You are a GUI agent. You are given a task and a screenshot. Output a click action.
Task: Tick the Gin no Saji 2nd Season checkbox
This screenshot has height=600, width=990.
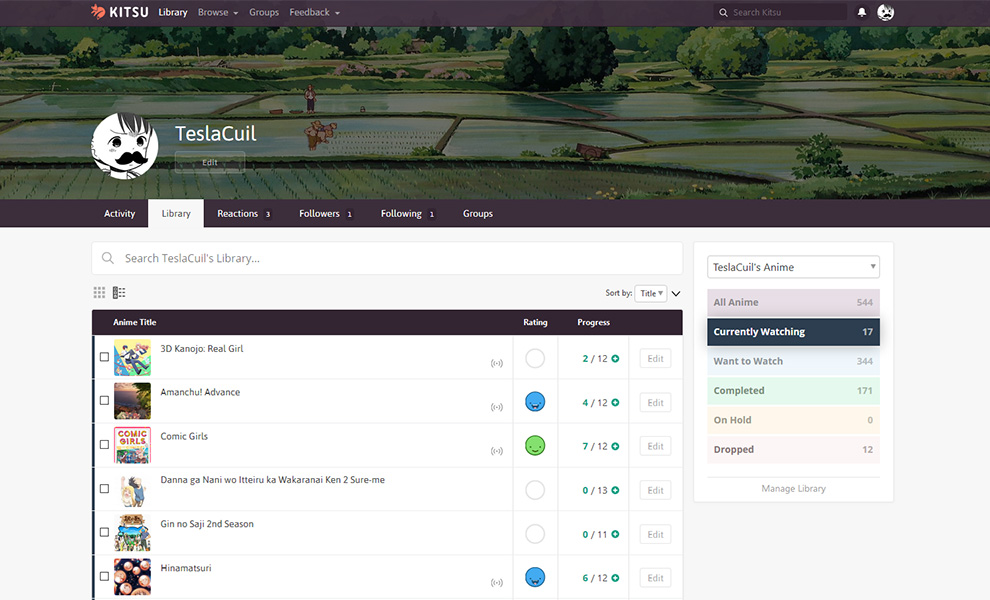tap(105, 533)
